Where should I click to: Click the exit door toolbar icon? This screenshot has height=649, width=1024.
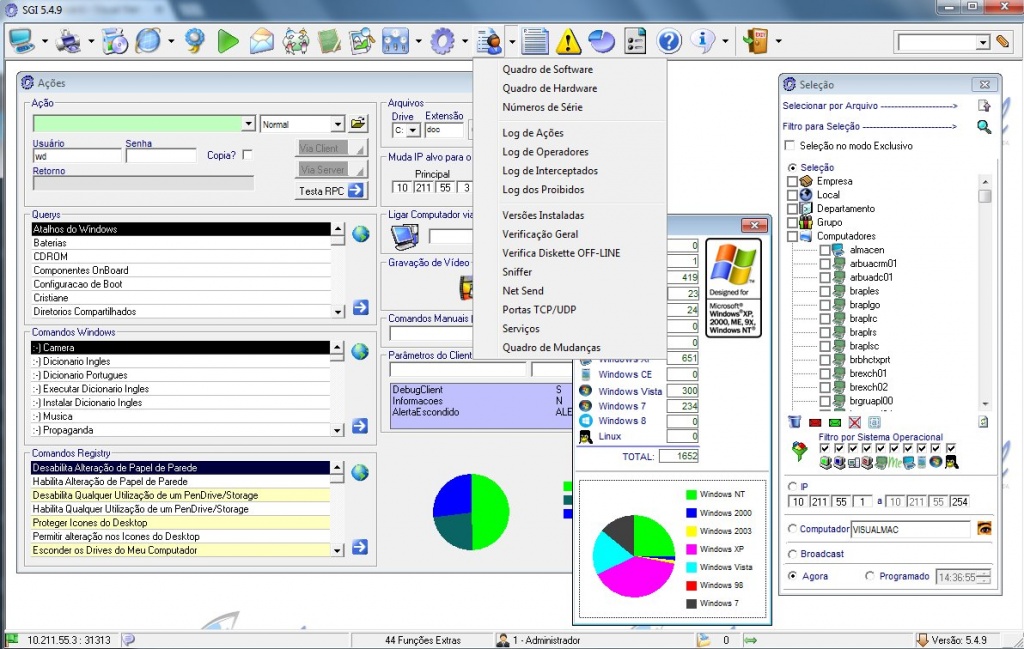tap(754, 41)
